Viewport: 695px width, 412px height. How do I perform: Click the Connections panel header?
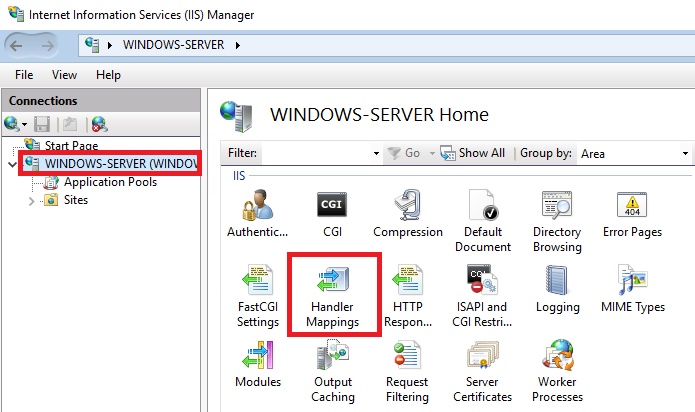click(x=101, y=101)
